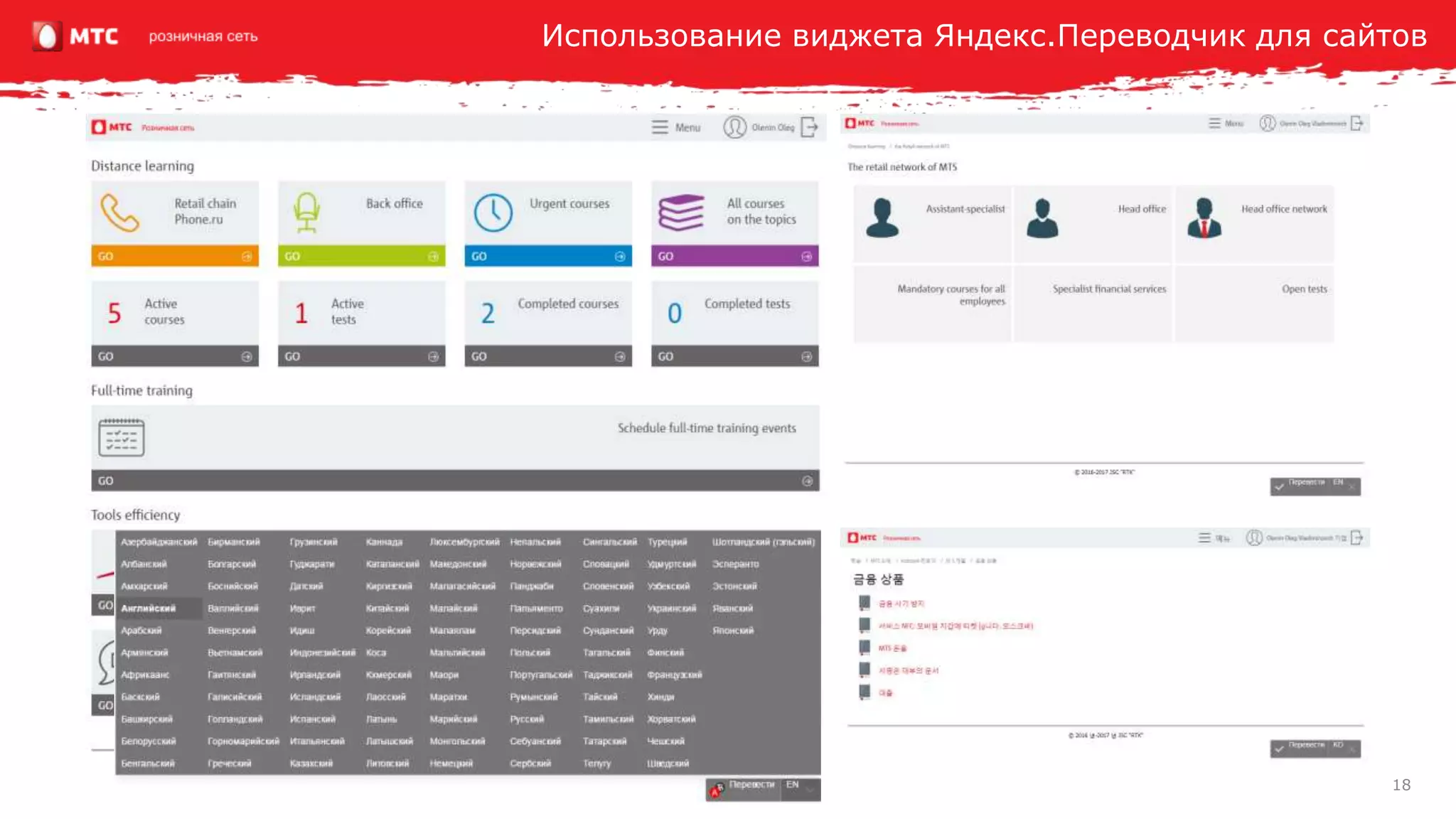Viewport: 1456px width, 819px height.
Task: Click GO bar under Schedule full-time training events
Action: coord(455,481)
